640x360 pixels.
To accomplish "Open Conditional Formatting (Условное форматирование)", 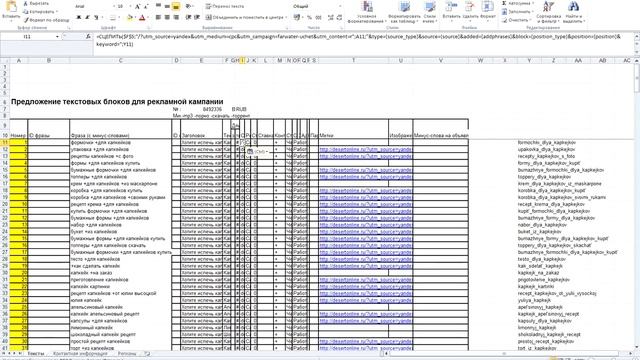I will coord(367,12).
